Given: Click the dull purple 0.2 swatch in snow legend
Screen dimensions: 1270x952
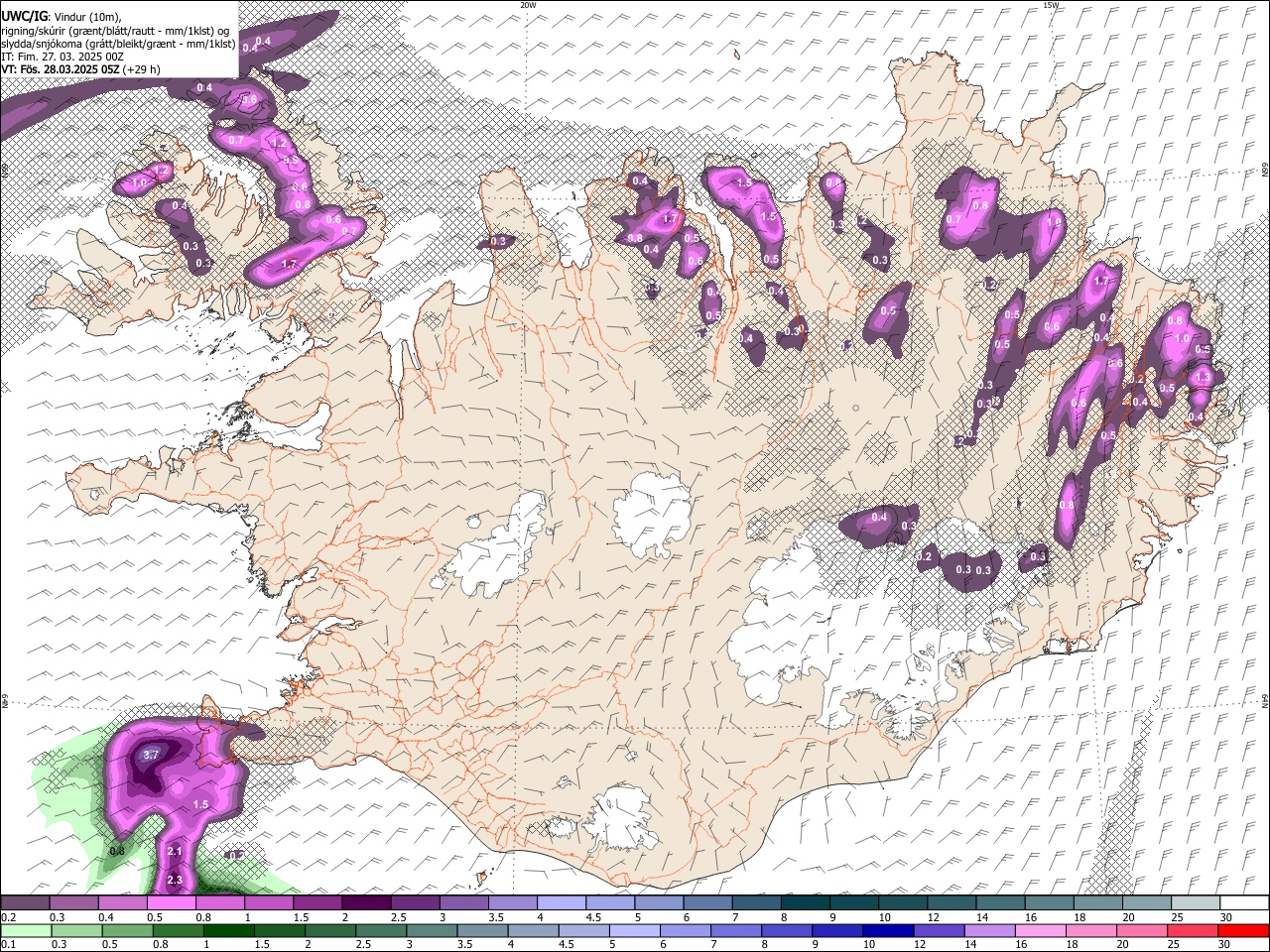Looking at the screenshot, I should (x=25, y=902).
